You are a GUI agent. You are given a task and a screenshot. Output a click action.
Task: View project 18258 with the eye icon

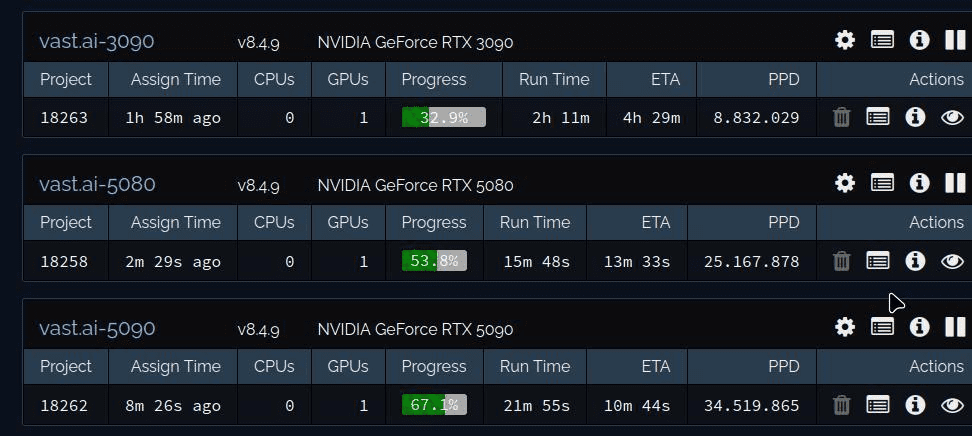952,261
